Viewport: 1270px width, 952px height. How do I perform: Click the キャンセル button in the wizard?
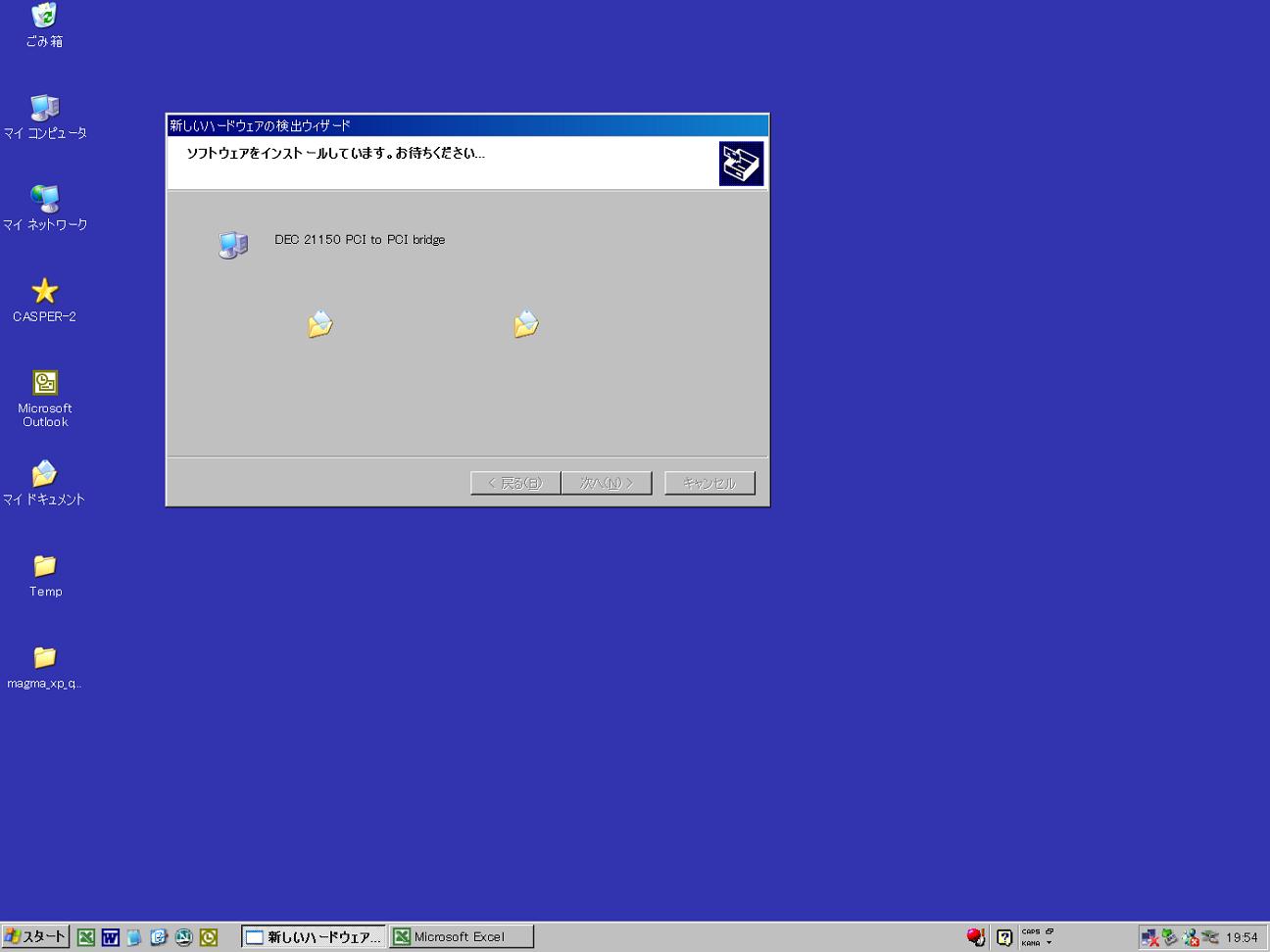tap(709, 483)
